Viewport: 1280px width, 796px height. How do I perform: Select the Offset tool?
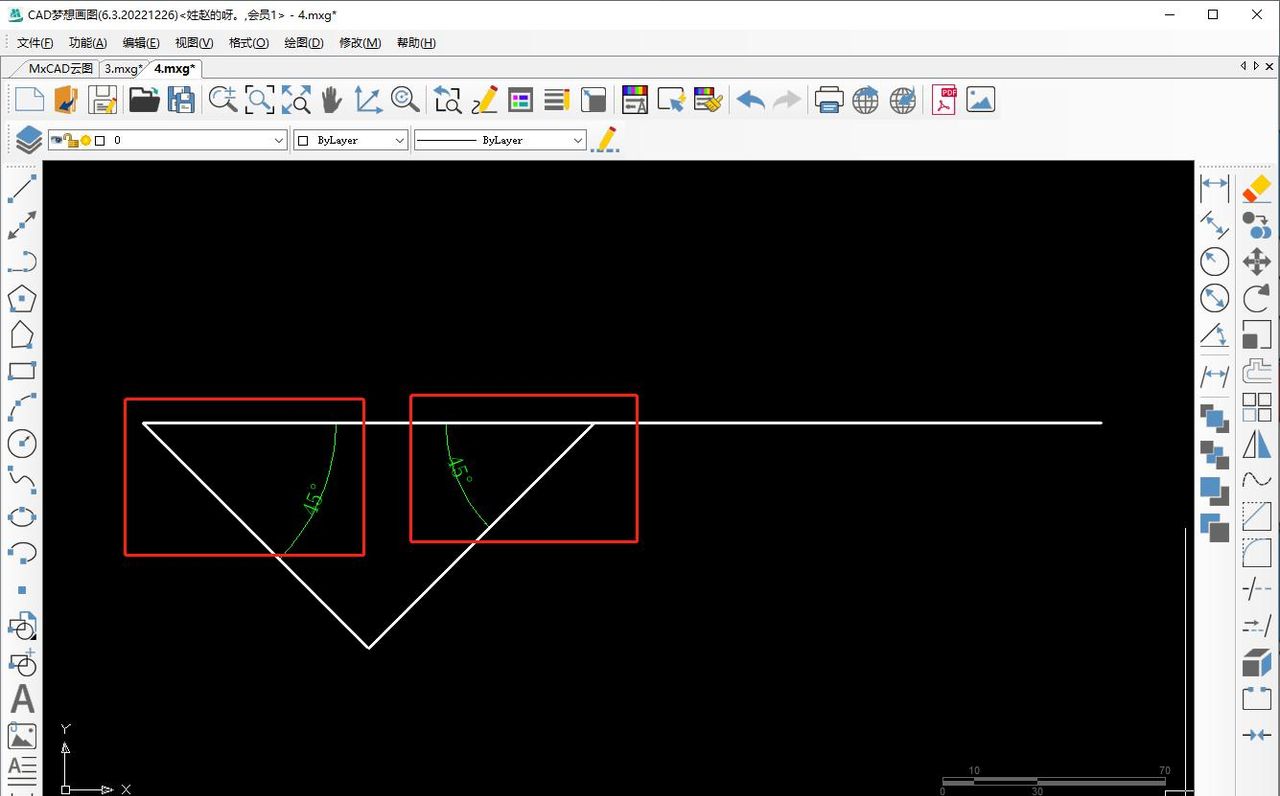[1257, 371]
